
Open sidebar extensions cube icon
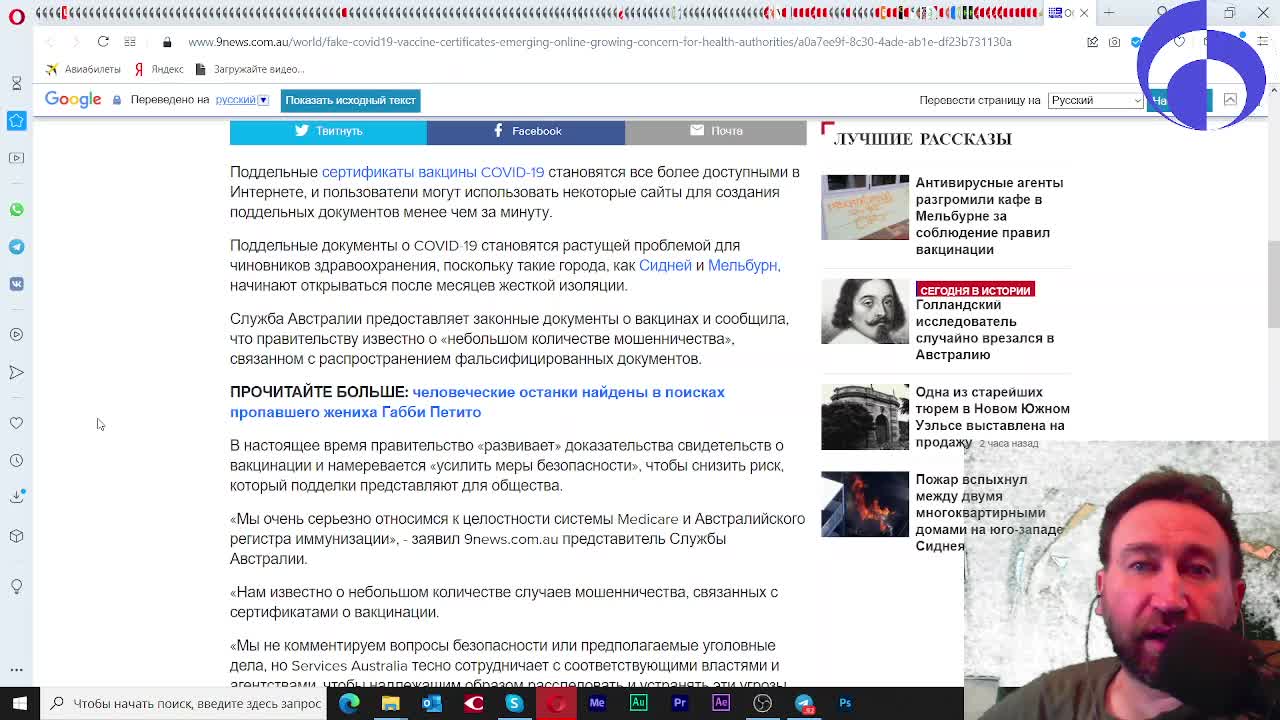click(16, 536)
